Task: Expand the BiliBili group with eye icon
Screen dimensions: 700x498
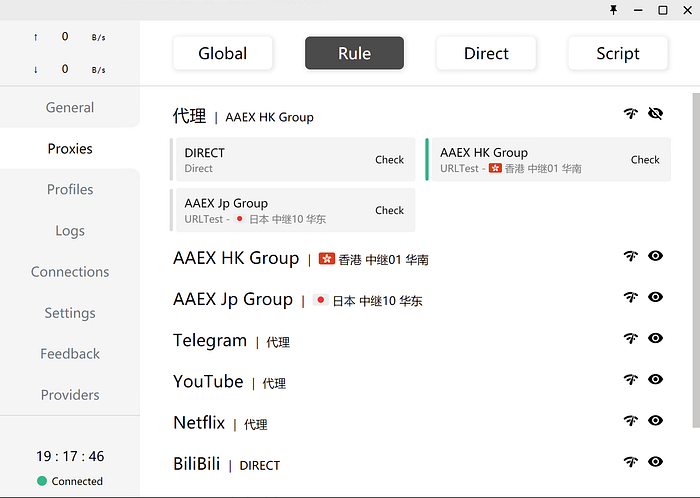Action: (x=655, y=461)
